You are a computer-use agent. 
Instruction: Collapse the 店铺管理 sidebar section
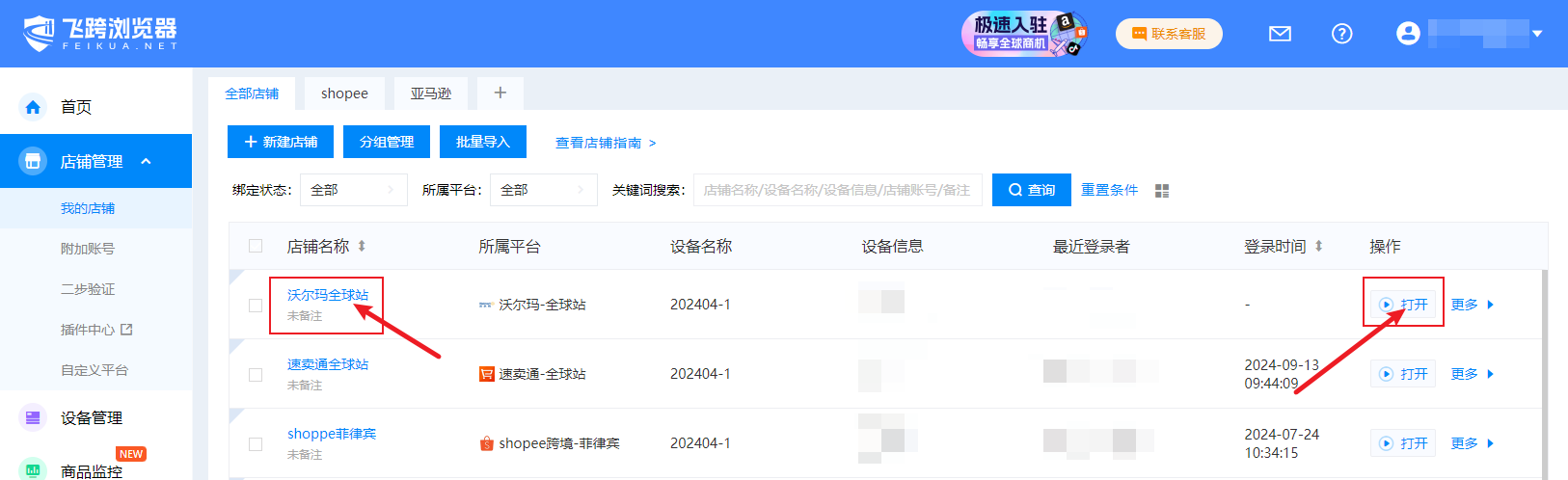pos(147,161)
